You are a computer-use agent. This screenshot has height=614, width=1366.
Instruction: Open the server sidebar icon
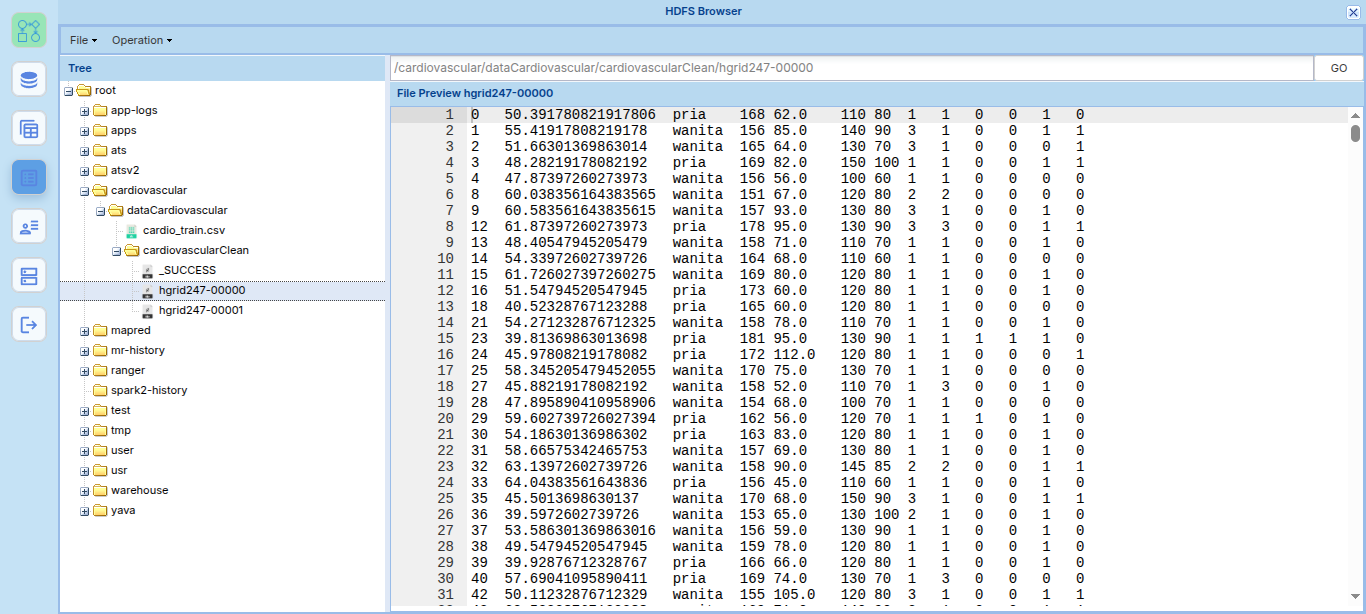tap(29, 275)
